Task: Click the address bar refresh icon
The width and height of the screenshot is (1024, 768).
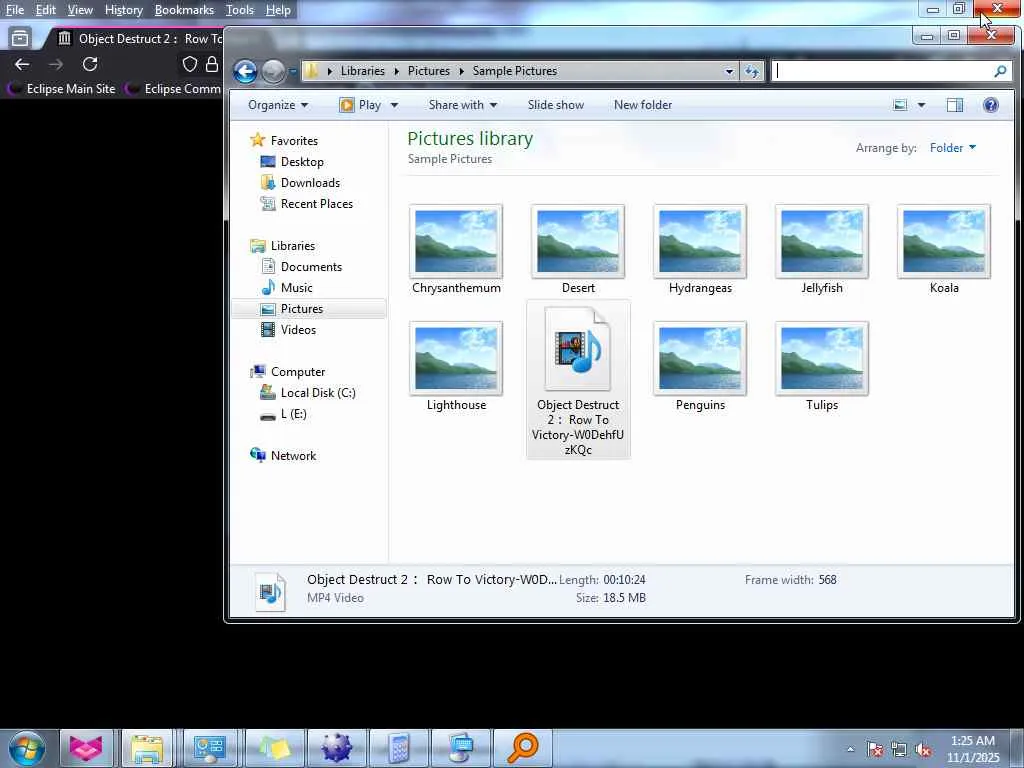Action: [x=752, y=71]
